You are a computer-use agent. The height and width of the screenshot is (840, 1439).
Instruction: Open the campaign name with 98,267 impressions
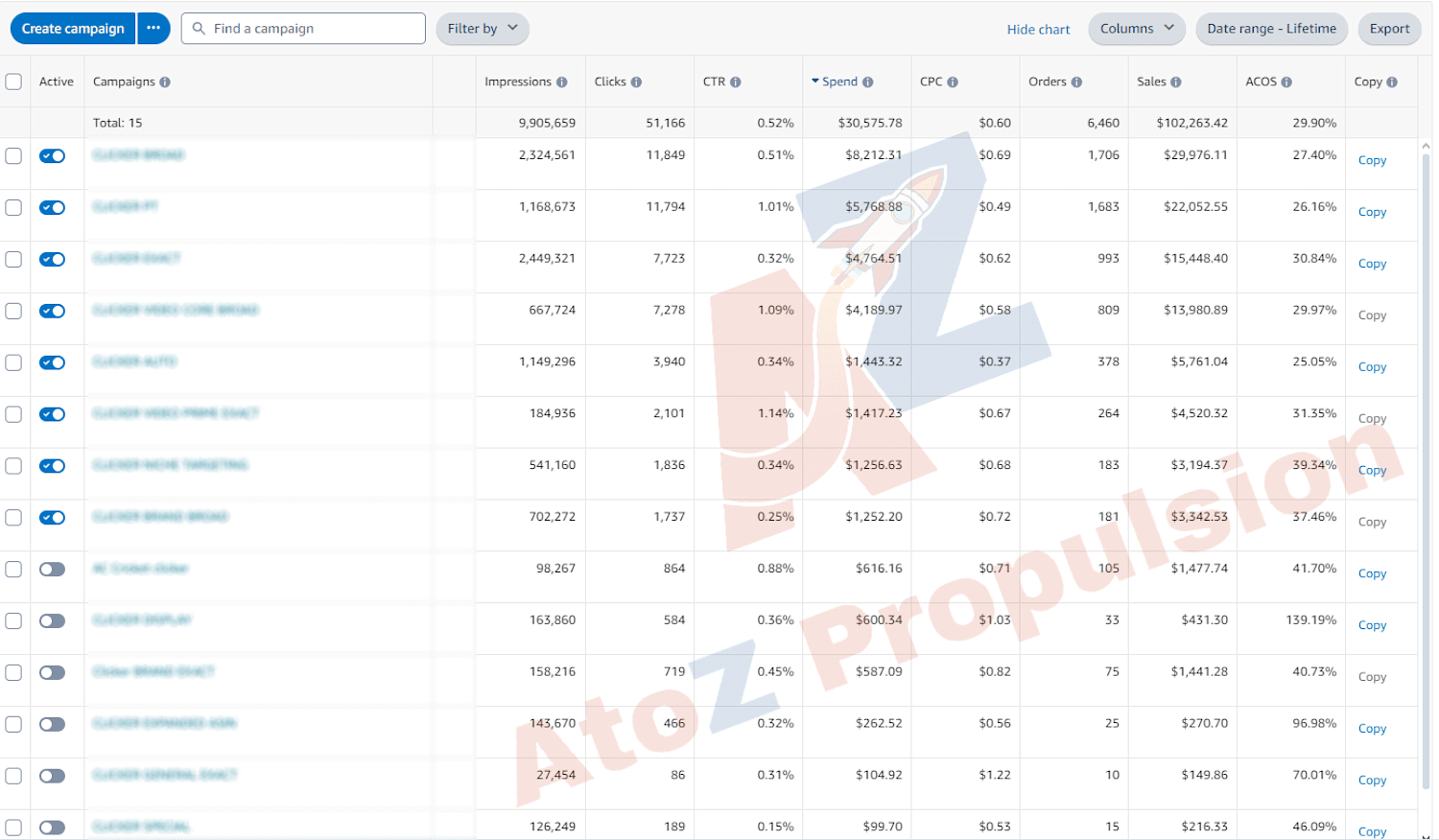140,569
